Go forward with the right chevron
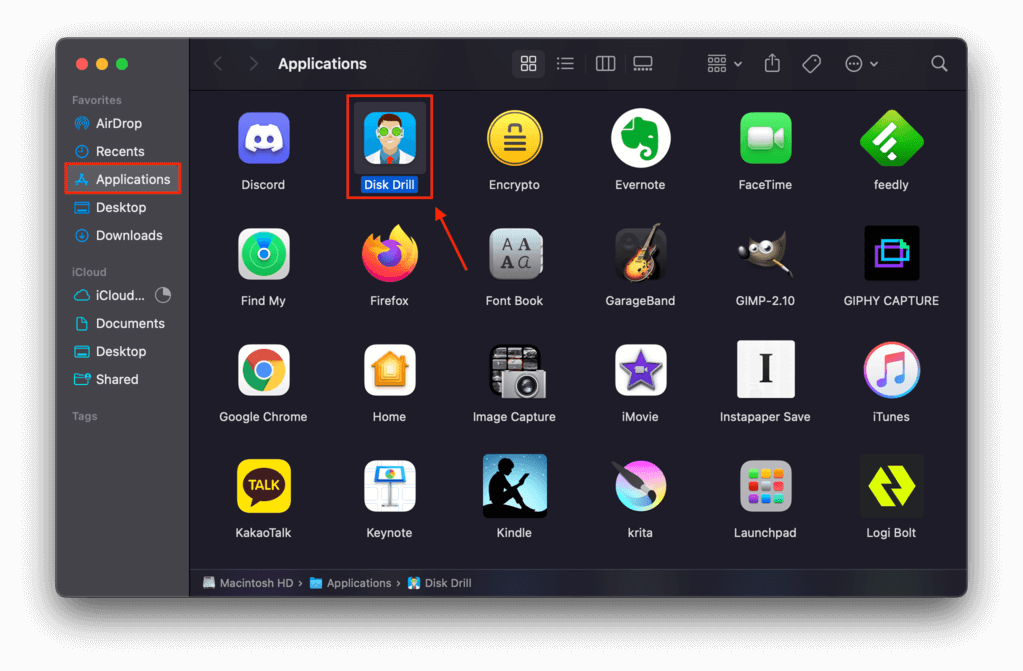The height and width of the screenshot is (671, 1023). point(253,63)
